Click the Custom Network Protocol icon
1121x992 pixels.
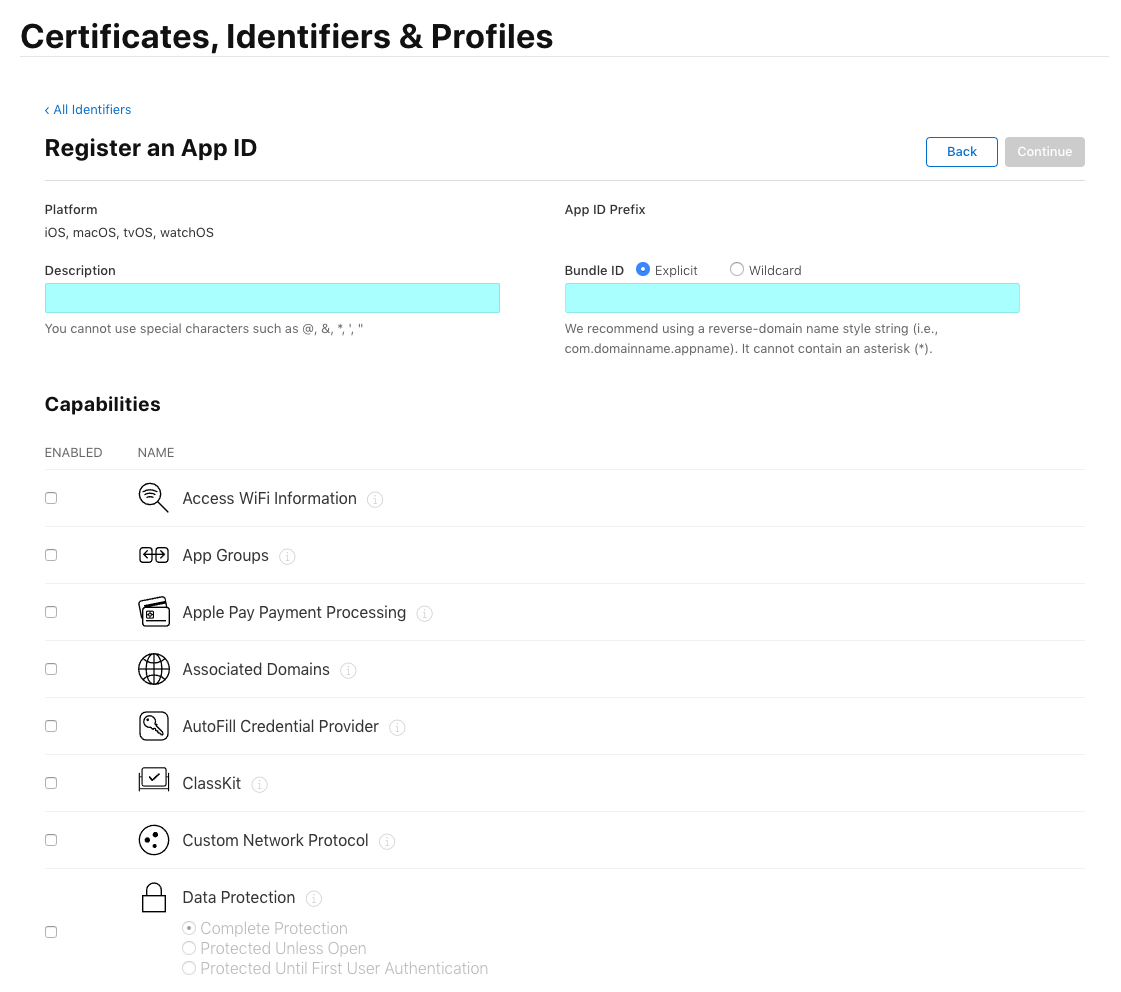[153, 840]
